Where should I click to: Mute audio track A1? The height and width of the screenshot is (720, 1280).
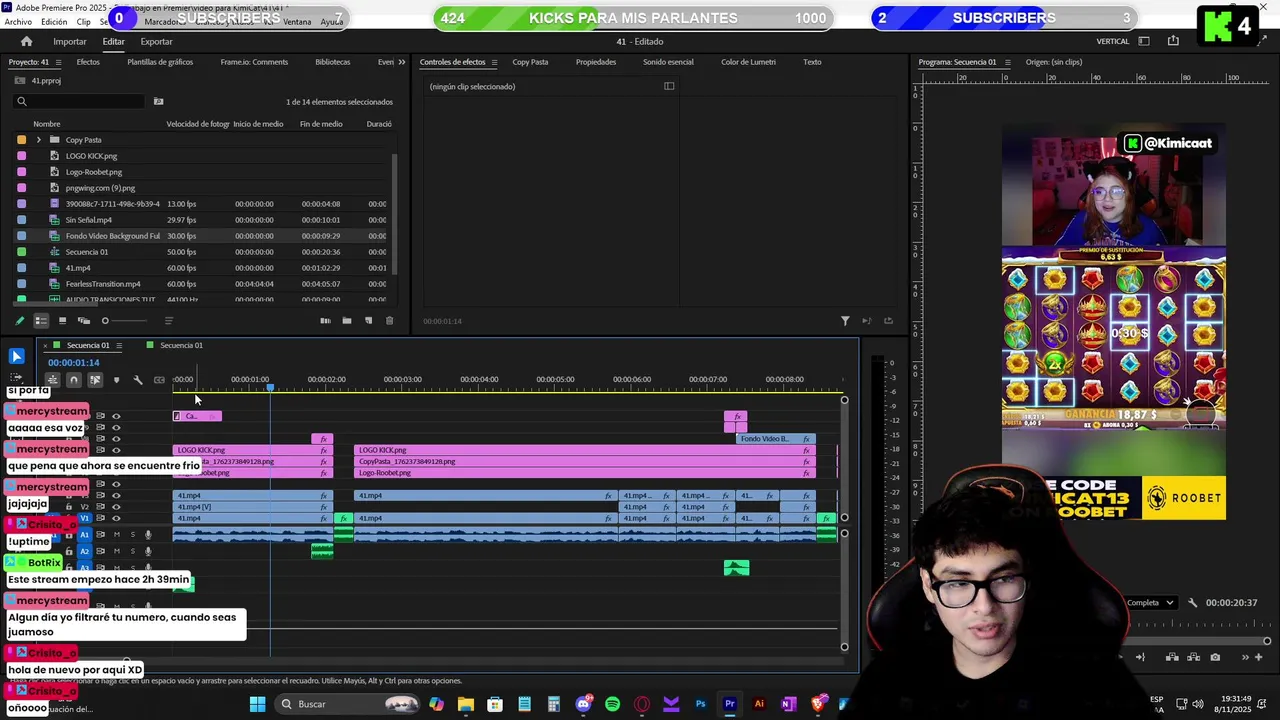(116, 535)
